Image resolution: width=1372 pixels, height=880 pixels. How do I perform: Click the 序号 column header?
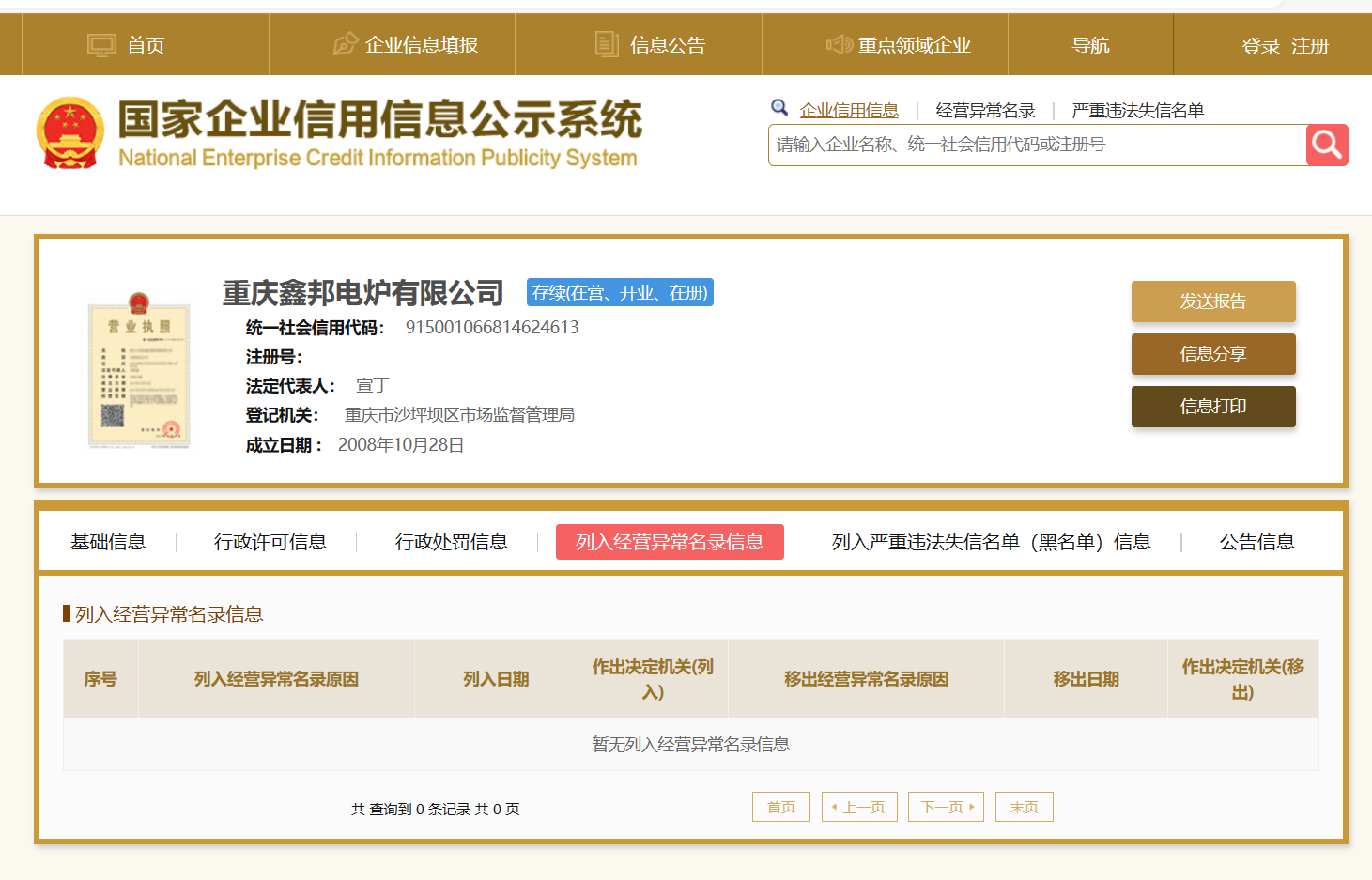tap(100, 679)
